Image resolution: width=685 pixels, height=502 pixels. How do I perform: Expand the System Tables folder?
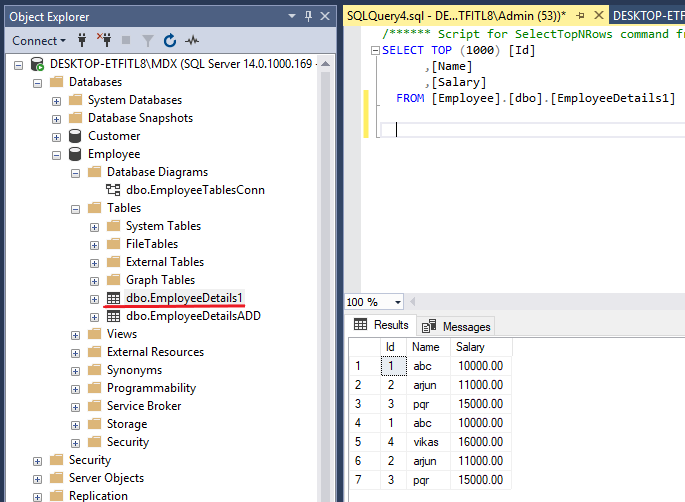click(x=94, y=227)
